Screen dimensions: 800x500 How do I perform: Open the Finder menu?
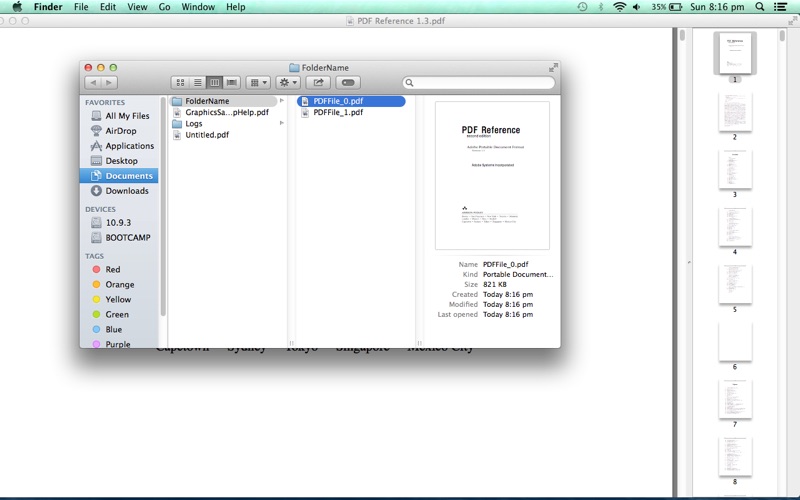tap(48, 7)
